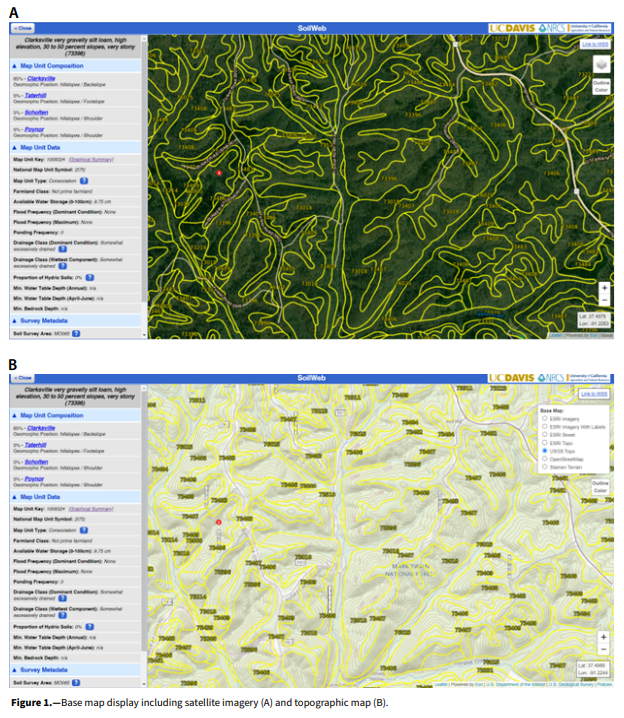Image resolution: width=624 pixels, height=718 pixels.
Task: Click the UC Davis logo in panel B header
Action: click(512, 378)
